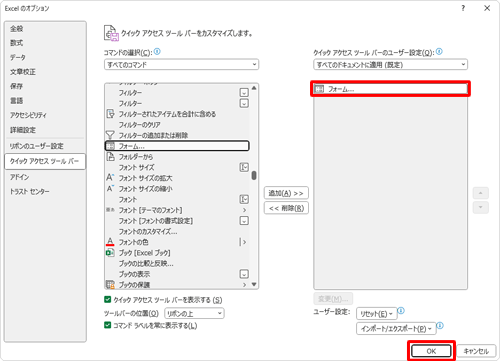Select クイック アクセス ツール バー category

45,161
